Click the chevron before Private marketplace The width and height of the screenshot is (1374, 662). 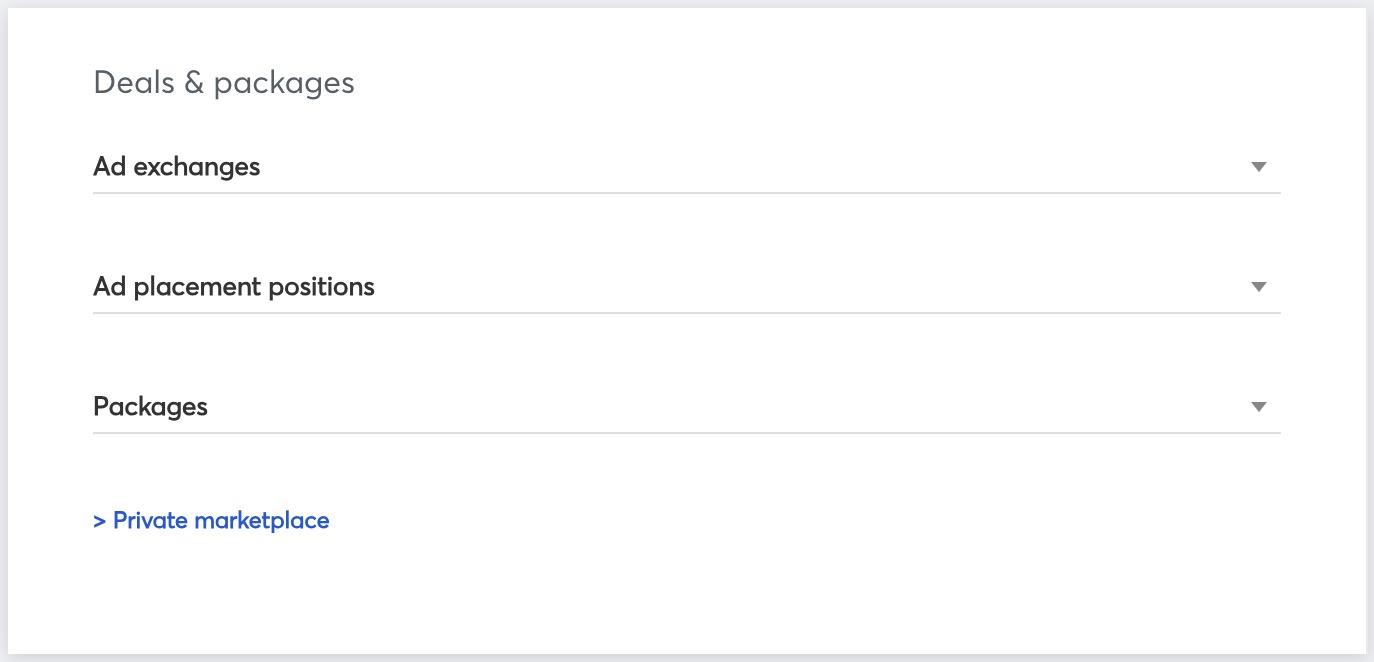[x=100, y=521]
